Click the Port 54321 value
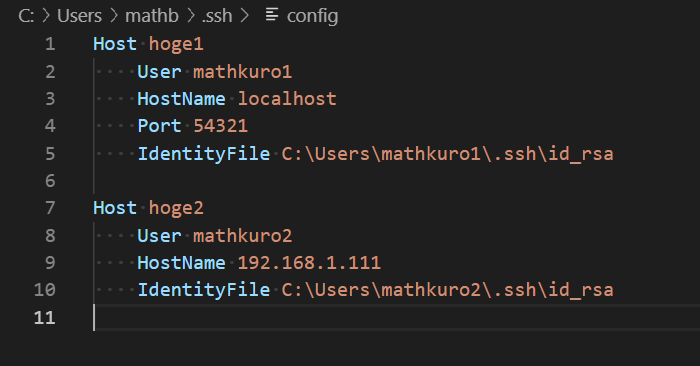Image resolution: width=700 pixels, height=366 pixels. click(221, 126)
